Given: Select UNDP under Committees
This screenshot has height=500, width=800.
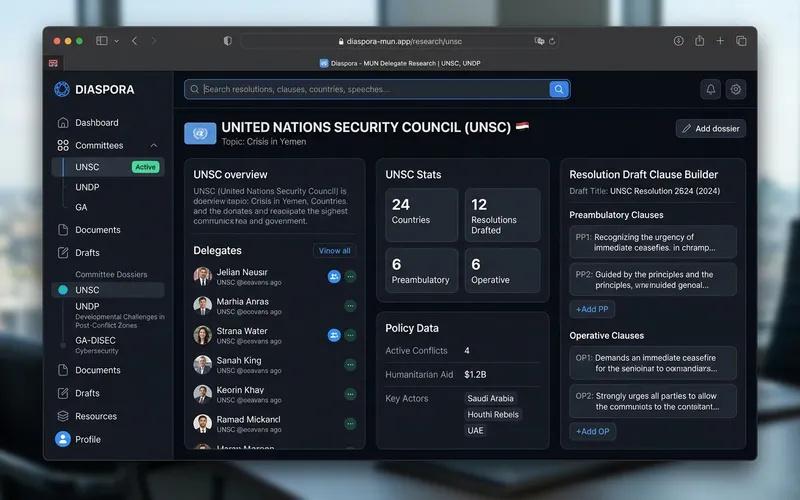Looking at the screenshot, I should [x=87, y=187].
